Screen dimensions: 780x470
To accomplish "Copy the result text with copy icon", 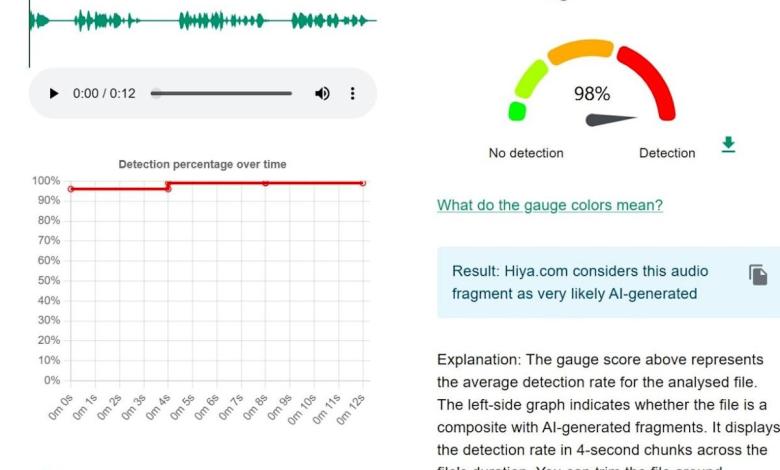I will (758, 275).
